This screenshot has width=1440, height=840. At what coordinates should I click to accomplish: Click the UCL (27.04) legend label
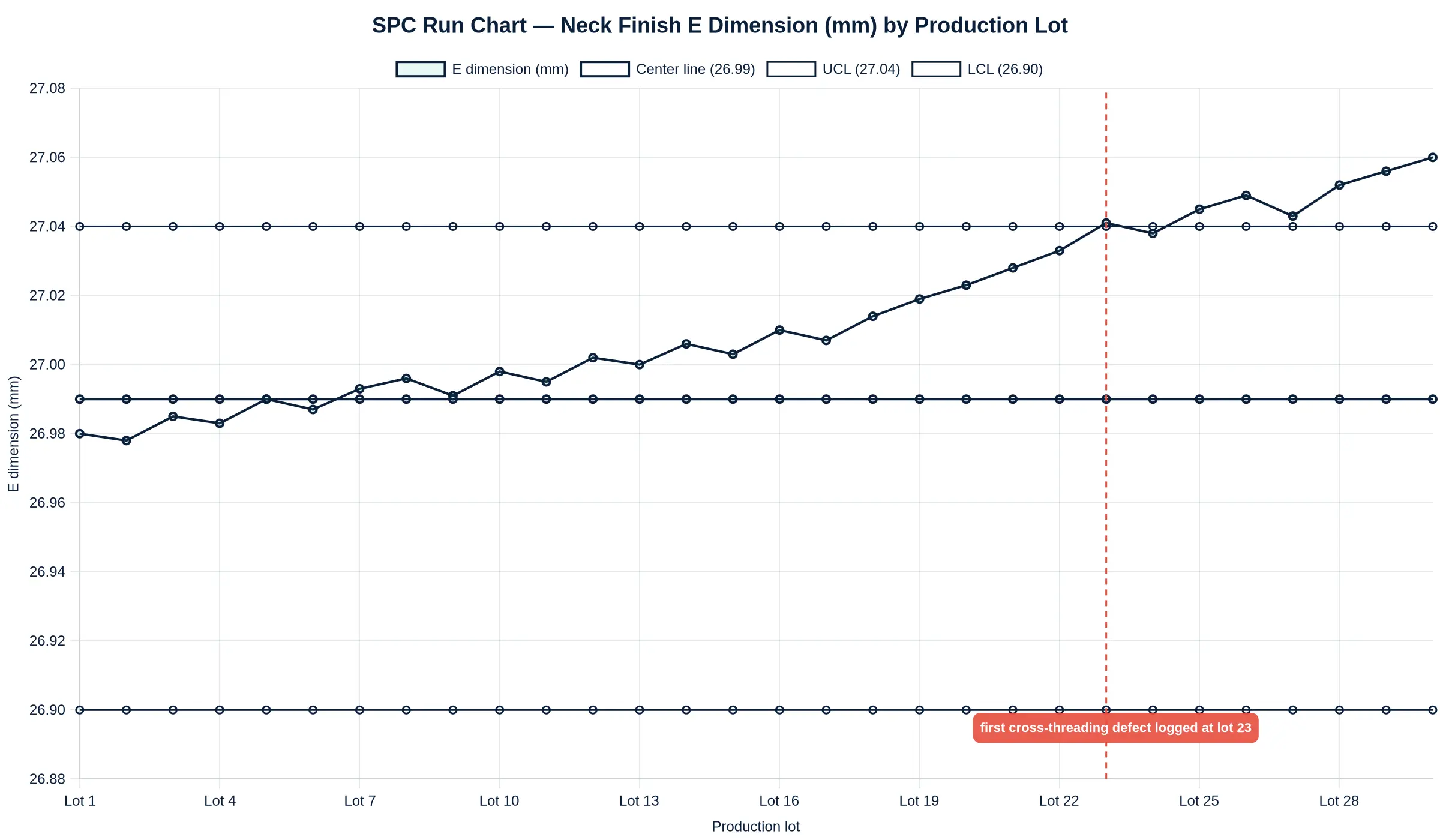(861, 69)
